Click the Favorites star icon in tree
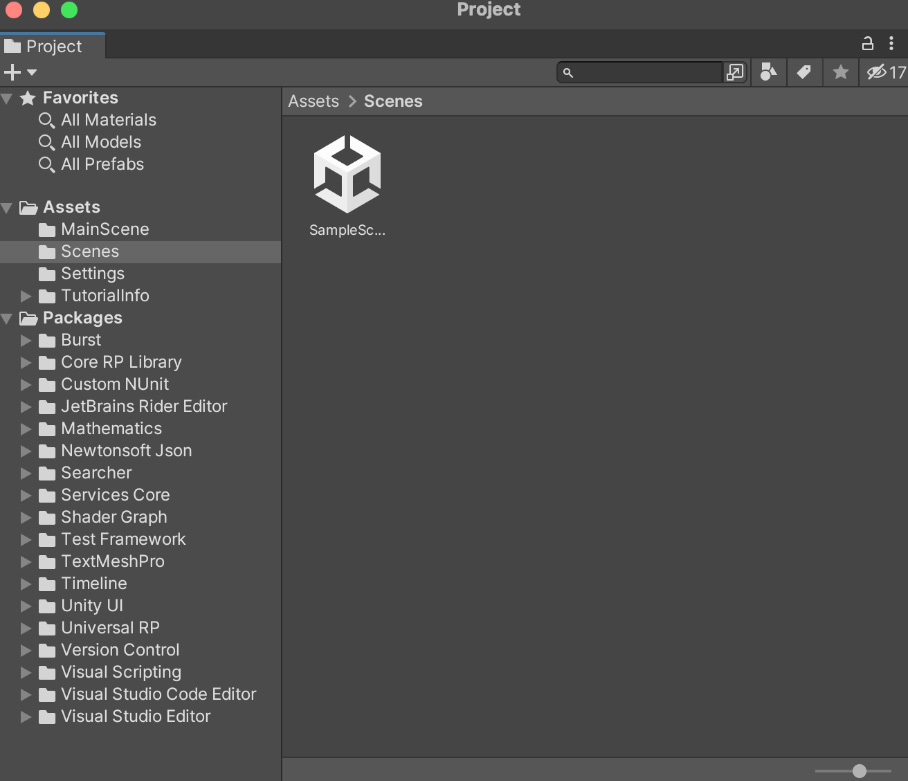Screen dimensions: 908x781 click(28, 98)
